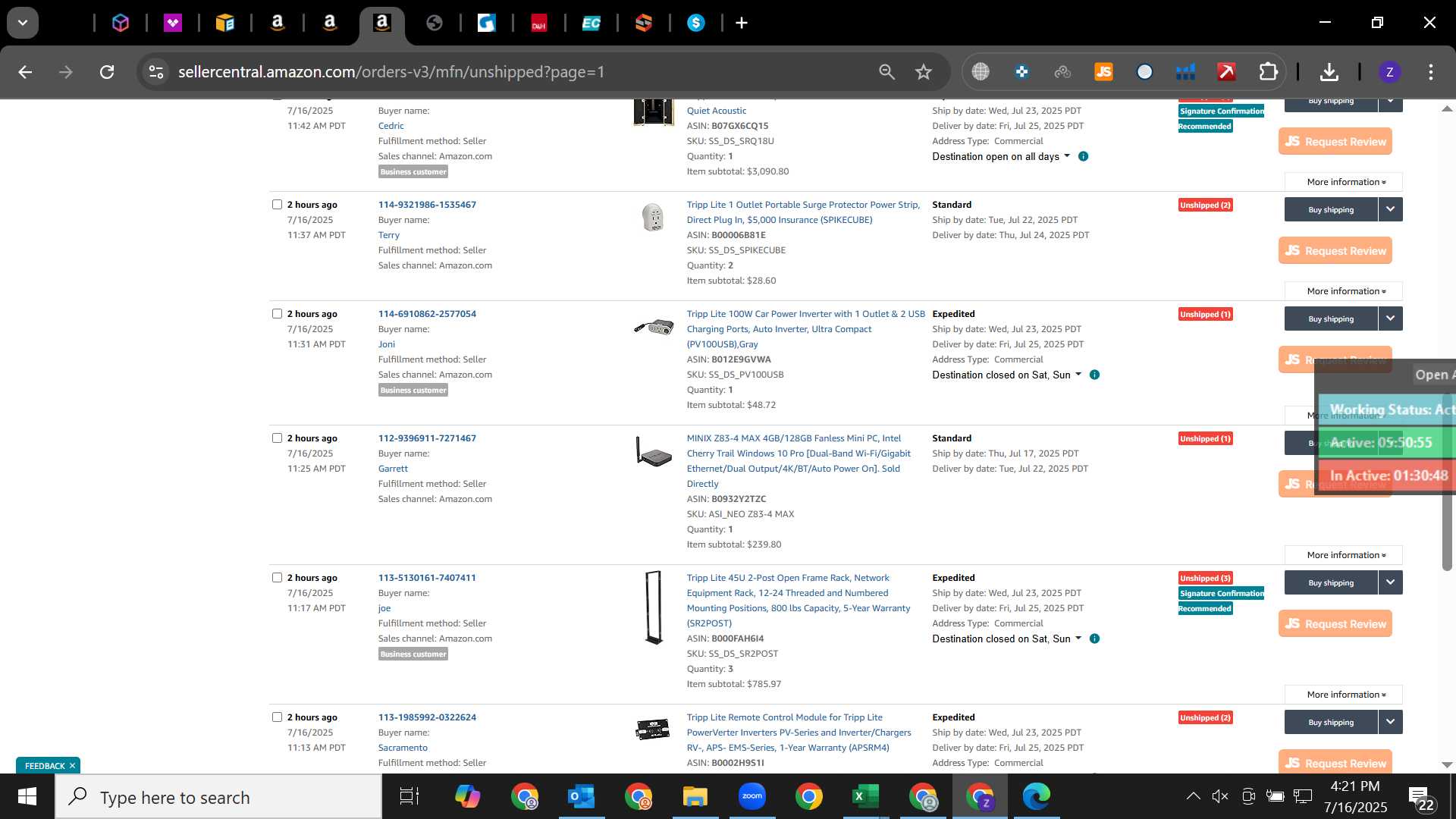Open site information icon in address bar
This screenshot has height=819, width=1456.
coord(156,72)
